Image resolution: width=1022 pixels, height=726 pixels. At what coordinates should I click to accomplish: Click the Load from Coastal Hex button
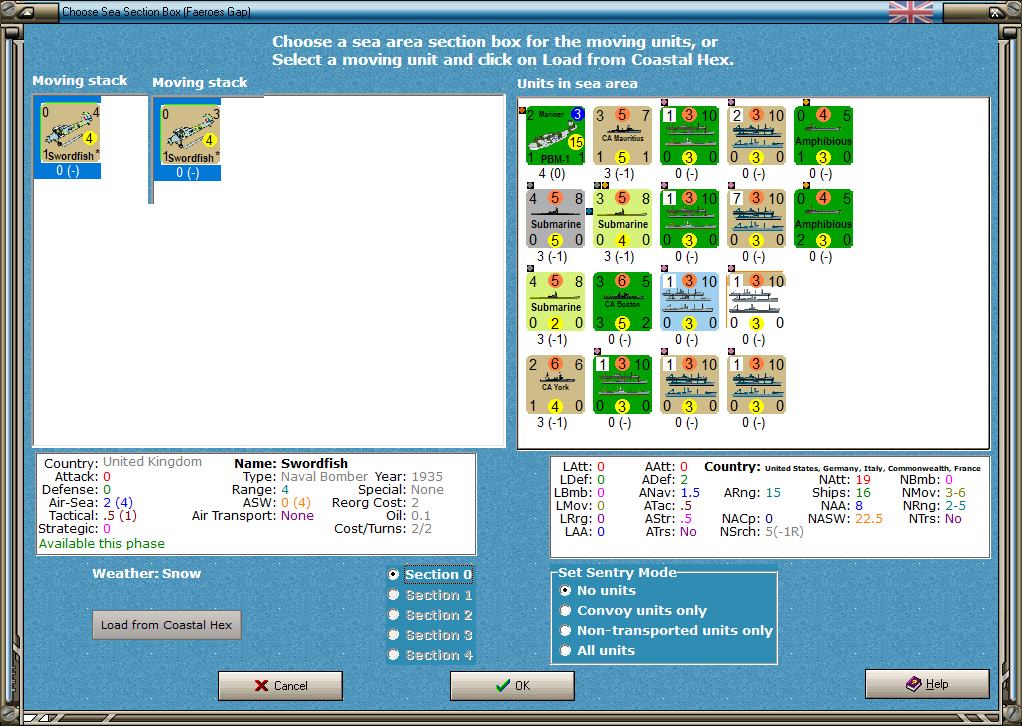point(166,625)
